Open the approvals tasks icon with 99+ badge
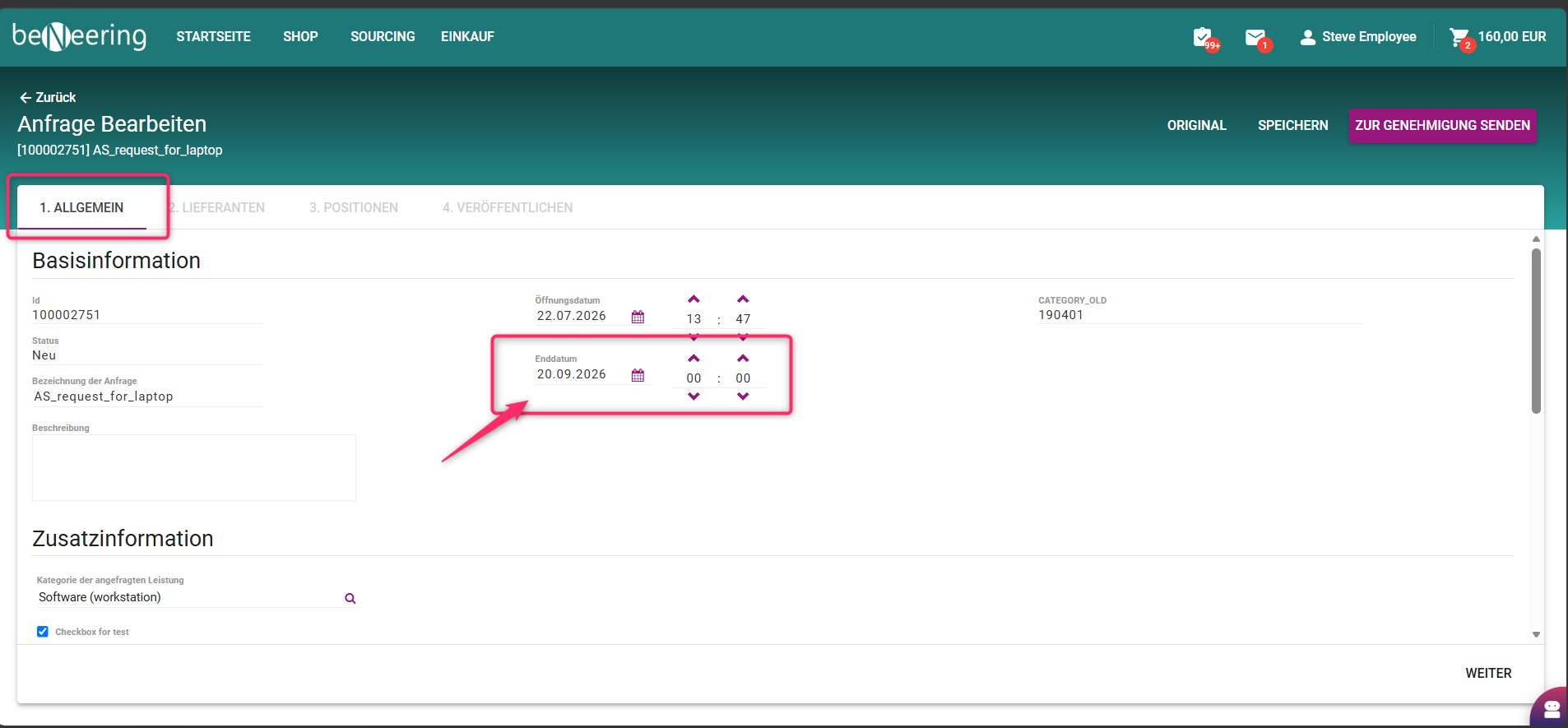The height and width of the screenshot is (728, 1568). (x=1204, y=37)
